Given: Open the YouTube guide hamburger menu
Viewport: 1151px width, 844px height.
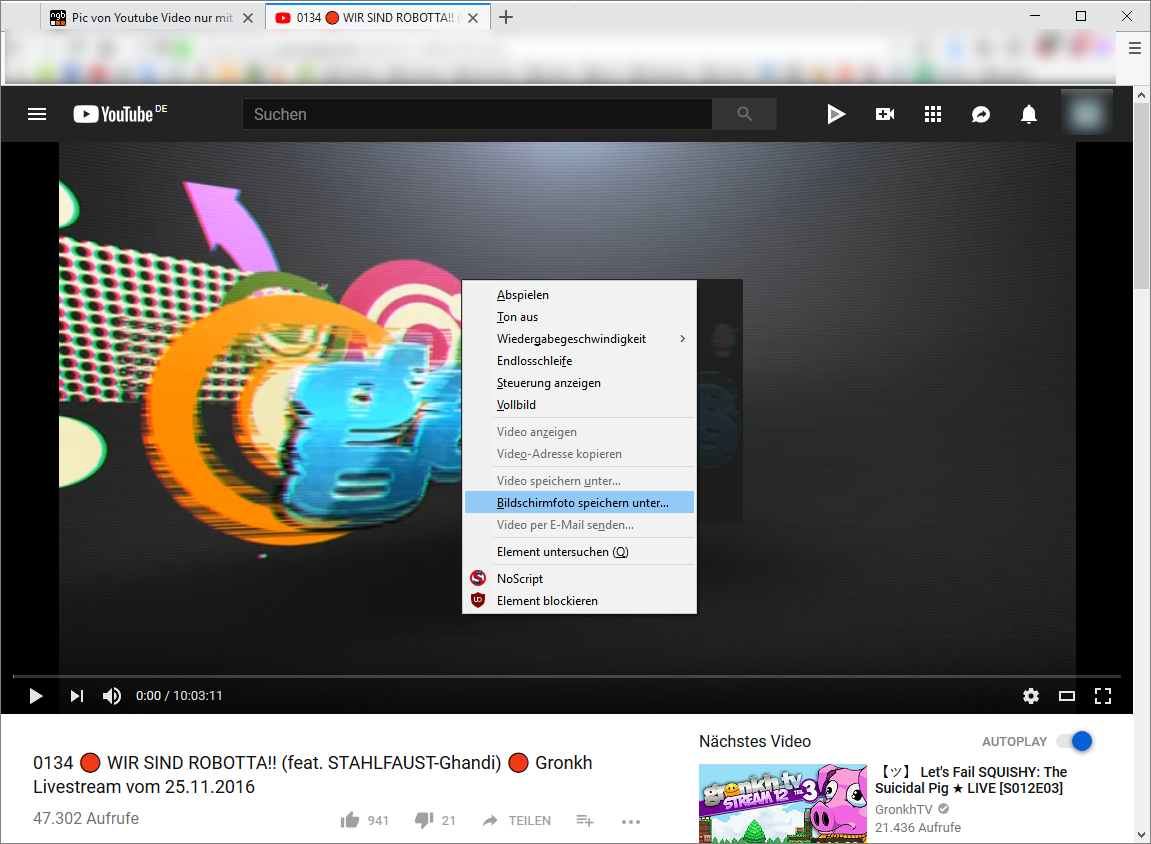Looking at the screenshot, I should click(37, 114).
